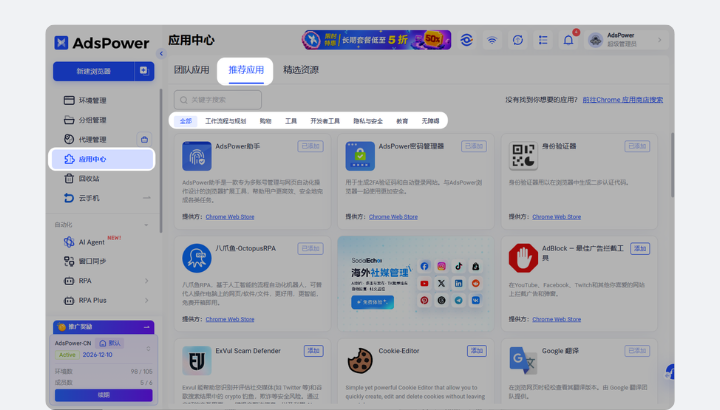Select 应用中心 in the sidebar
This screenshot has height=410, width=720.
click(101, 159)
